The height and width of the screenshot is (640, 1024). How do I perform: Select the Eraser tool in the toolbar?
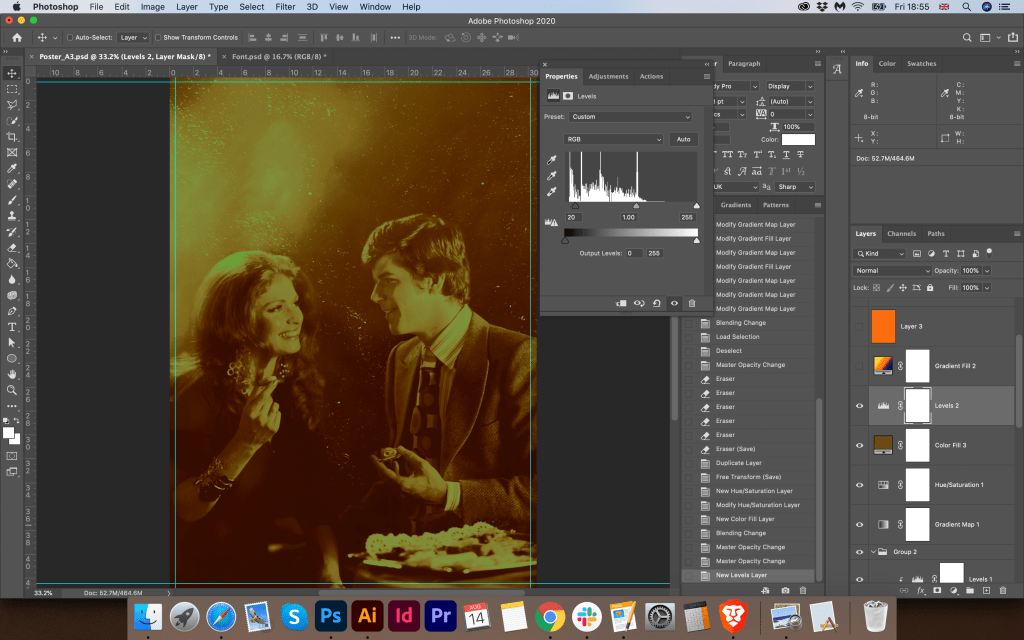pos(12,247)
